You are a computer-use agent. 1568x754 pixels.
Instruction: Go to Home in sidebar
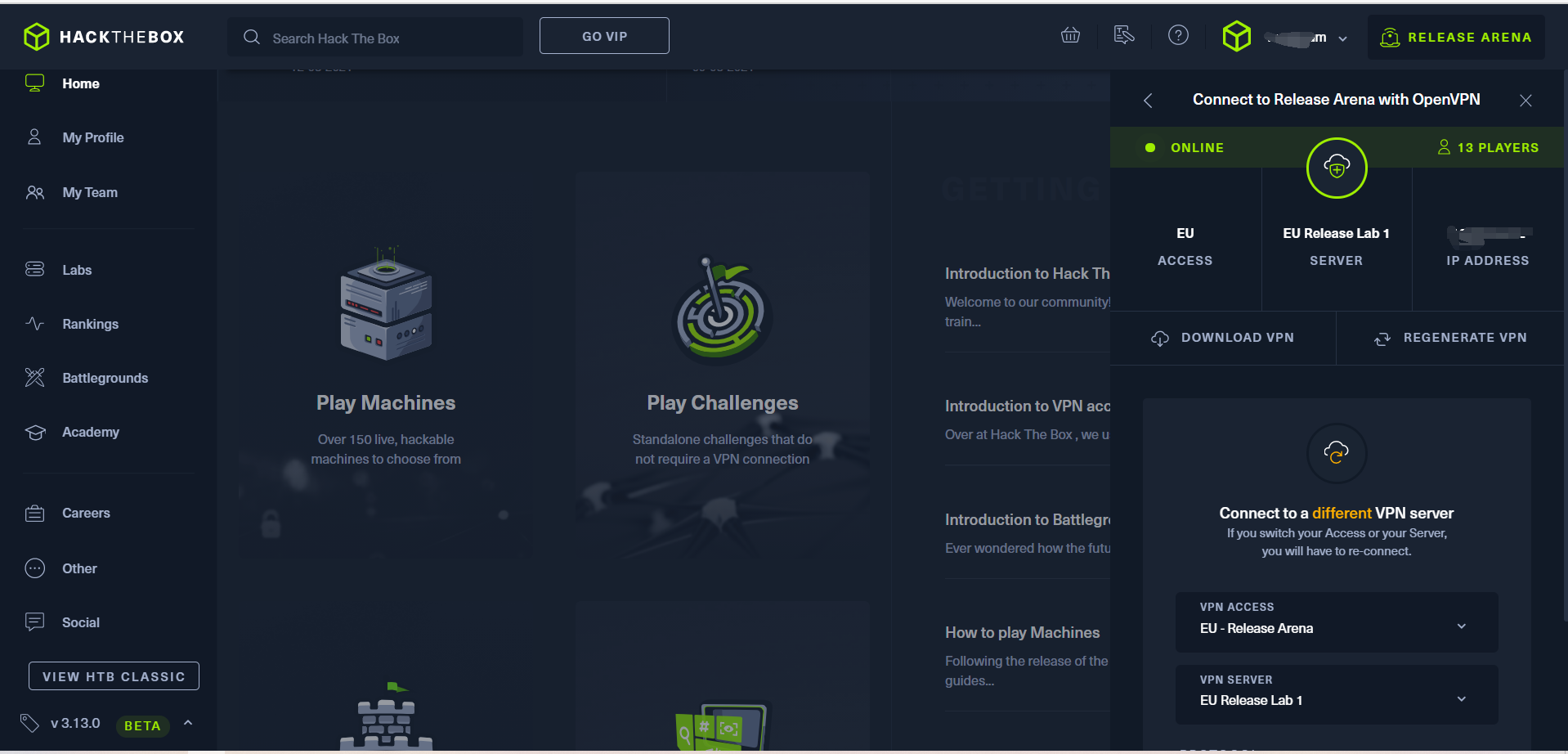(81, 83)
